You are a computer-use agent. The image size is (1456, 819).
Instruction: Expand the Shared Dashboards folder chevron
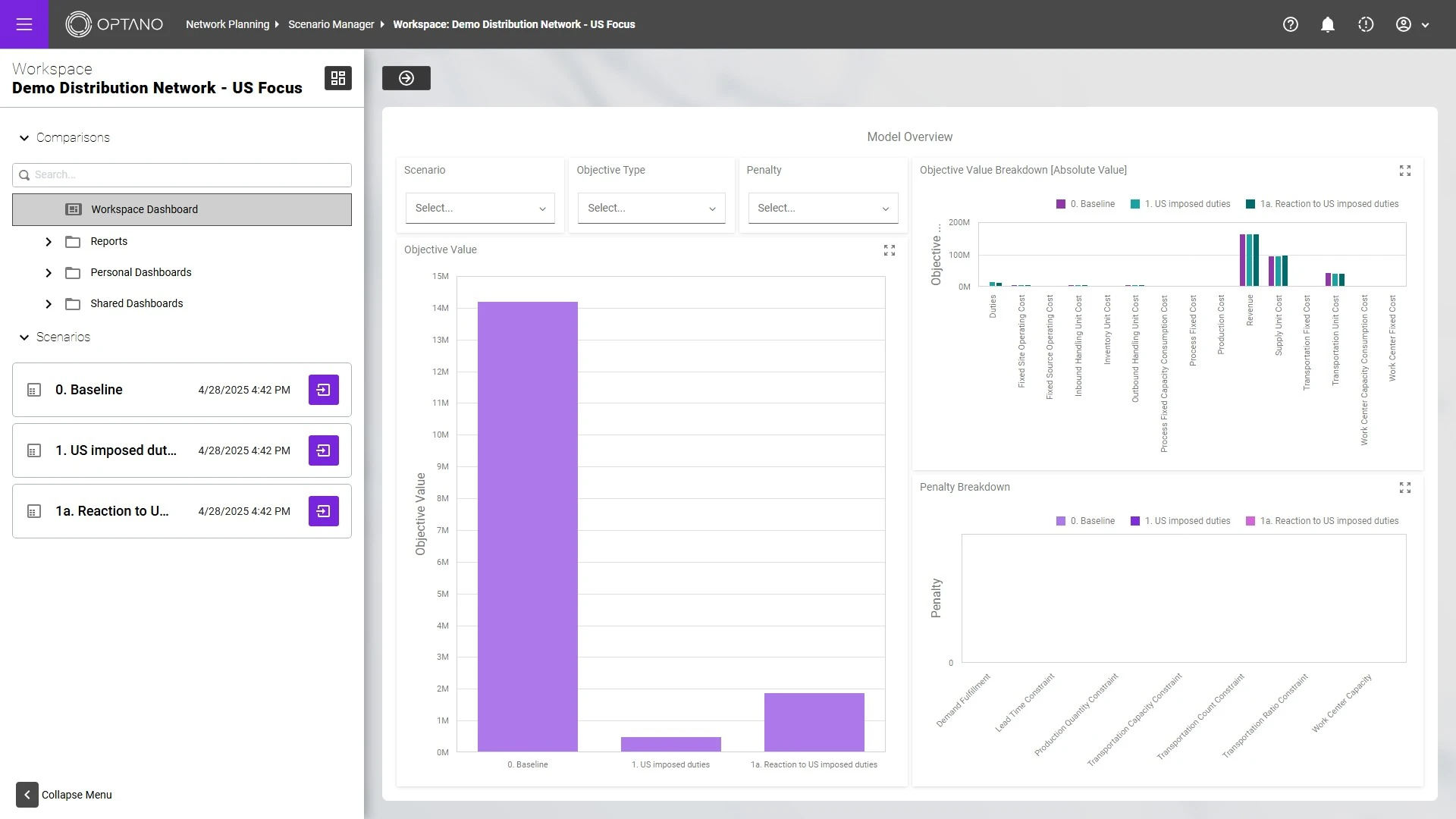(x=49, y=304)
